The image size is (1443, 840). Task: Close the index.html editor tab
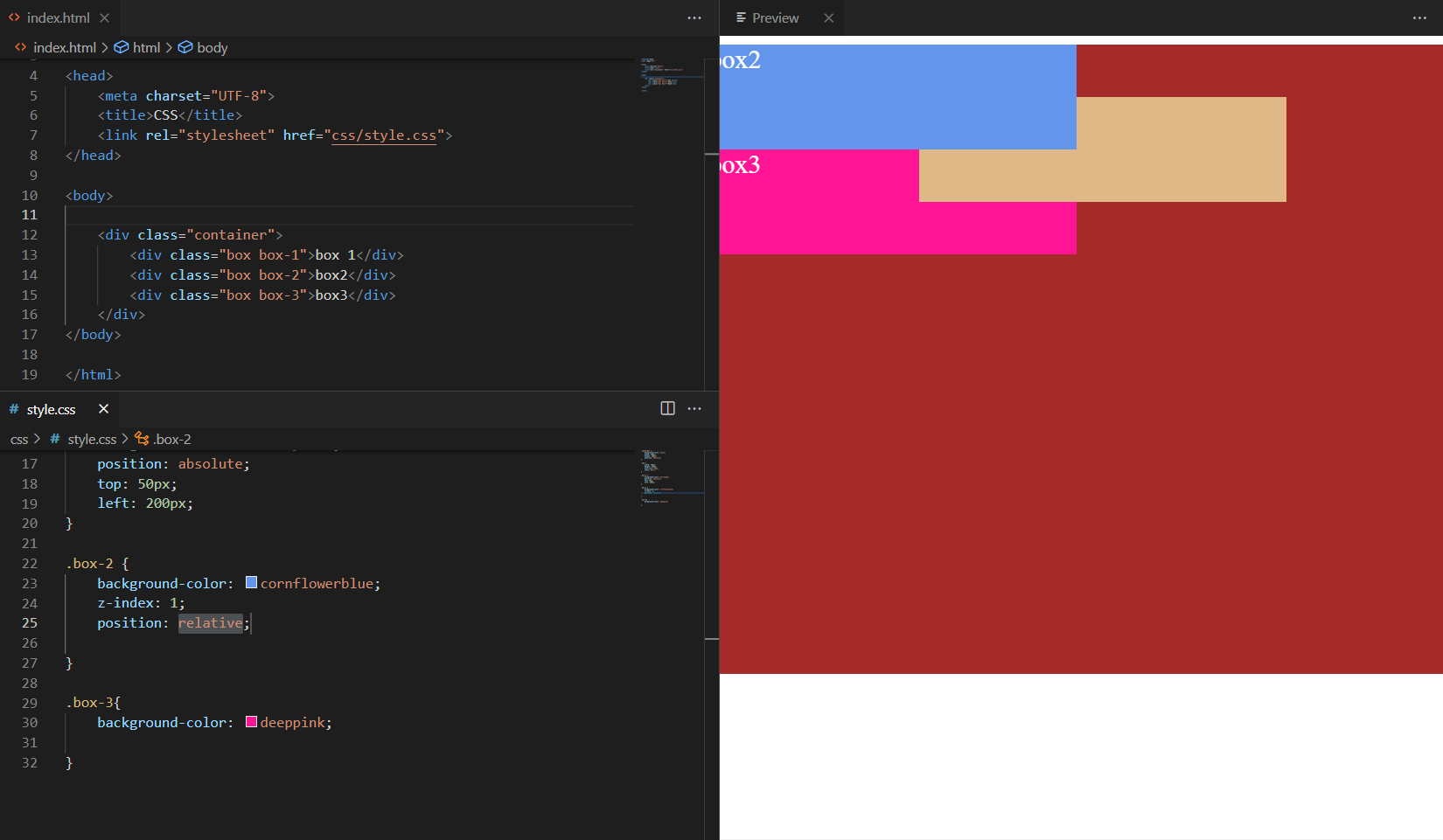(x=105, y=17)
